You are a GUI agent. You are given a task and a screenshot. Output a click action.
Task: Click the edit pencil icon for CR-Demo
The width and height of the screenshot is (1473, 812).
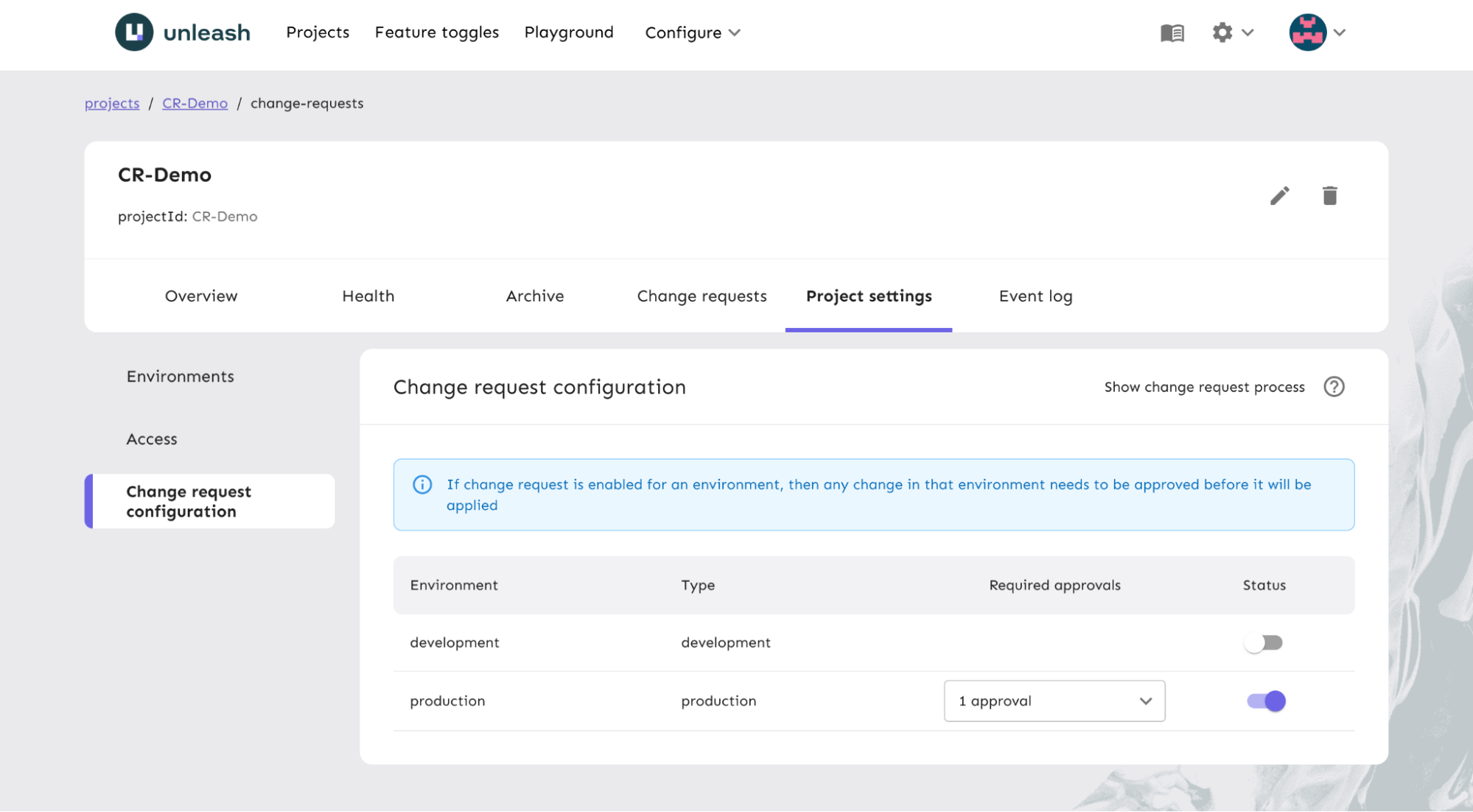tap(1280, 195)
